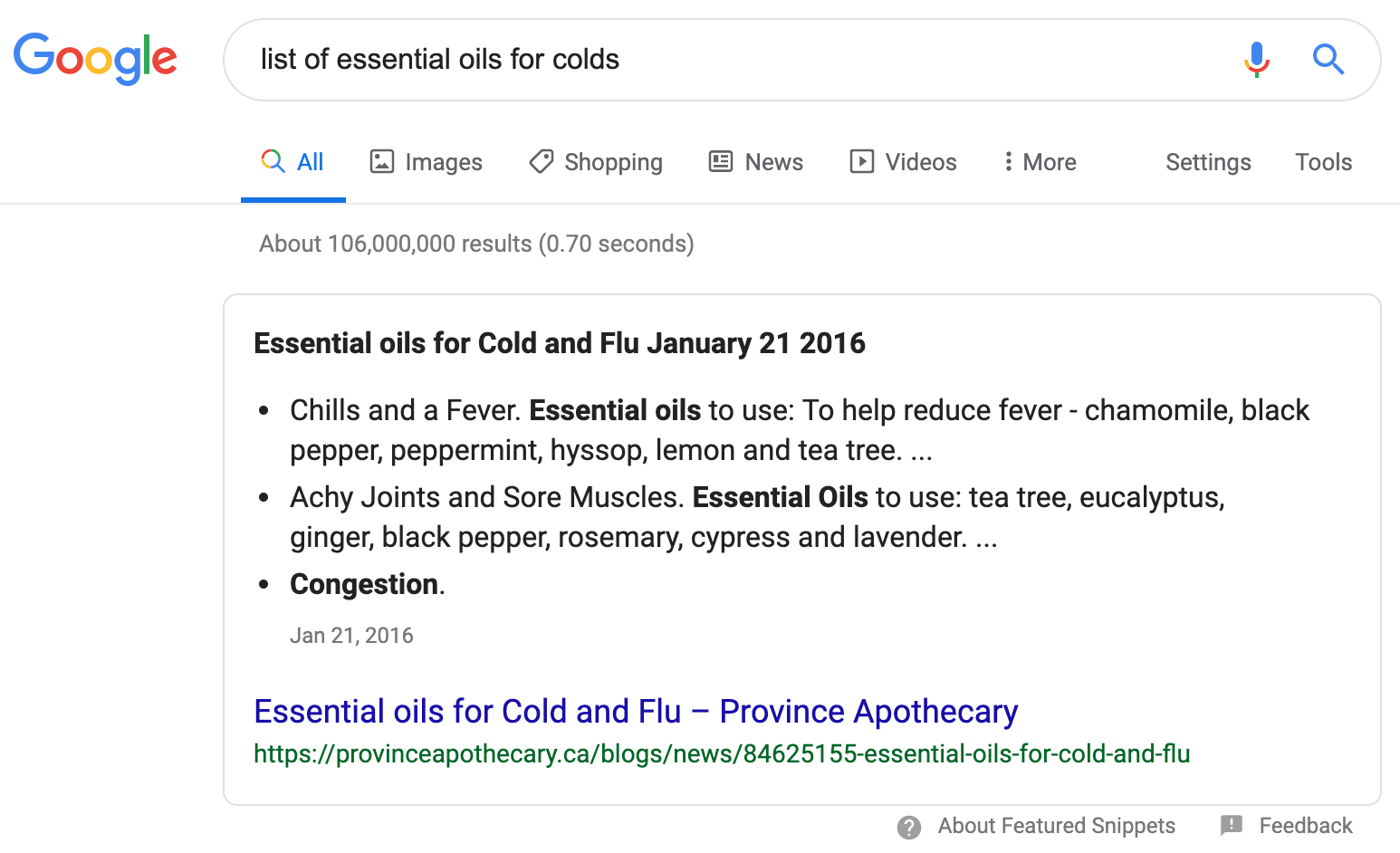The height and width of the screenshot is (853, 1400).
Task: Switch to the News tab
Action: 773,162
